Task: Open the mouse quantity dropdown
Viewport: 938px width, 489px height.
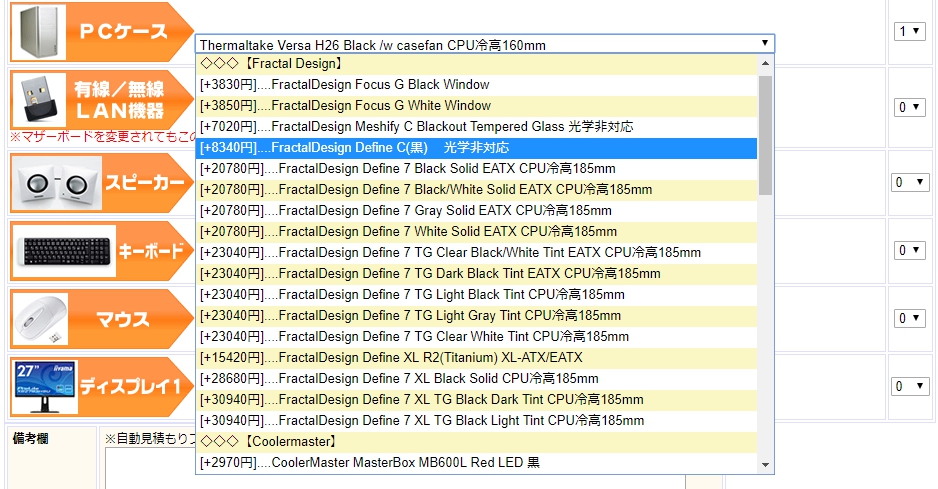Action: pos(909,318)
